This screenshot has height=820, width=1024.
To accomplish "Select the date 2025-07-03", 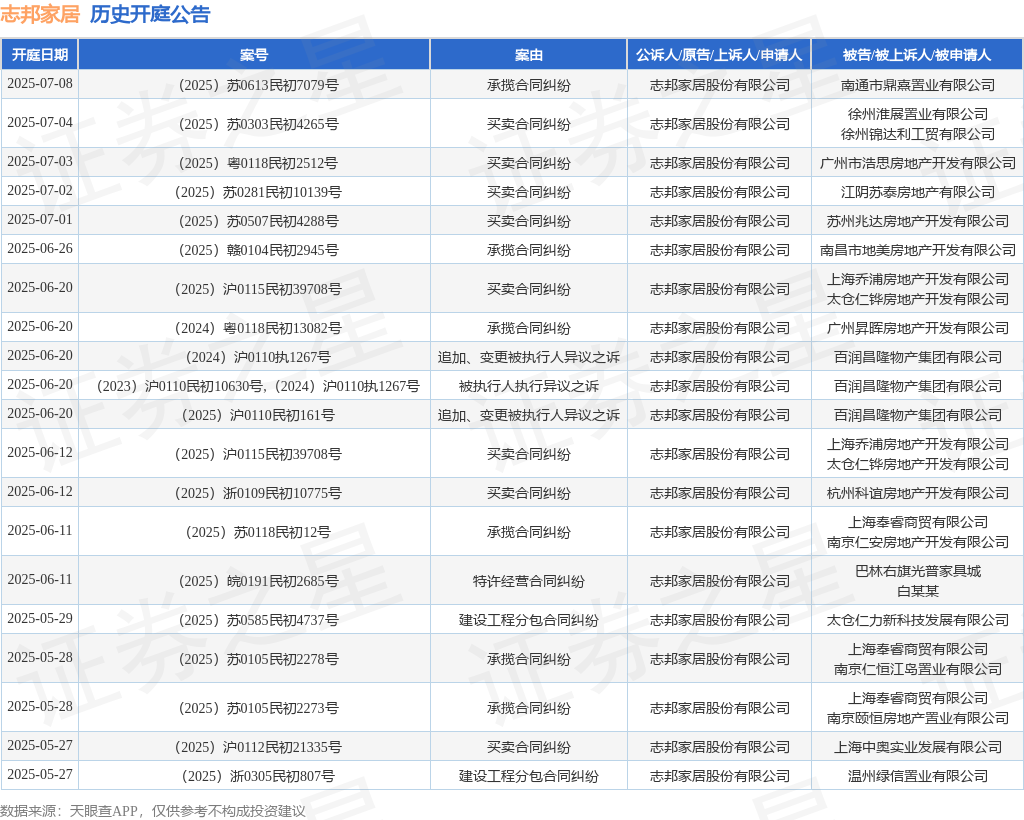I will [x=40, y=161].
